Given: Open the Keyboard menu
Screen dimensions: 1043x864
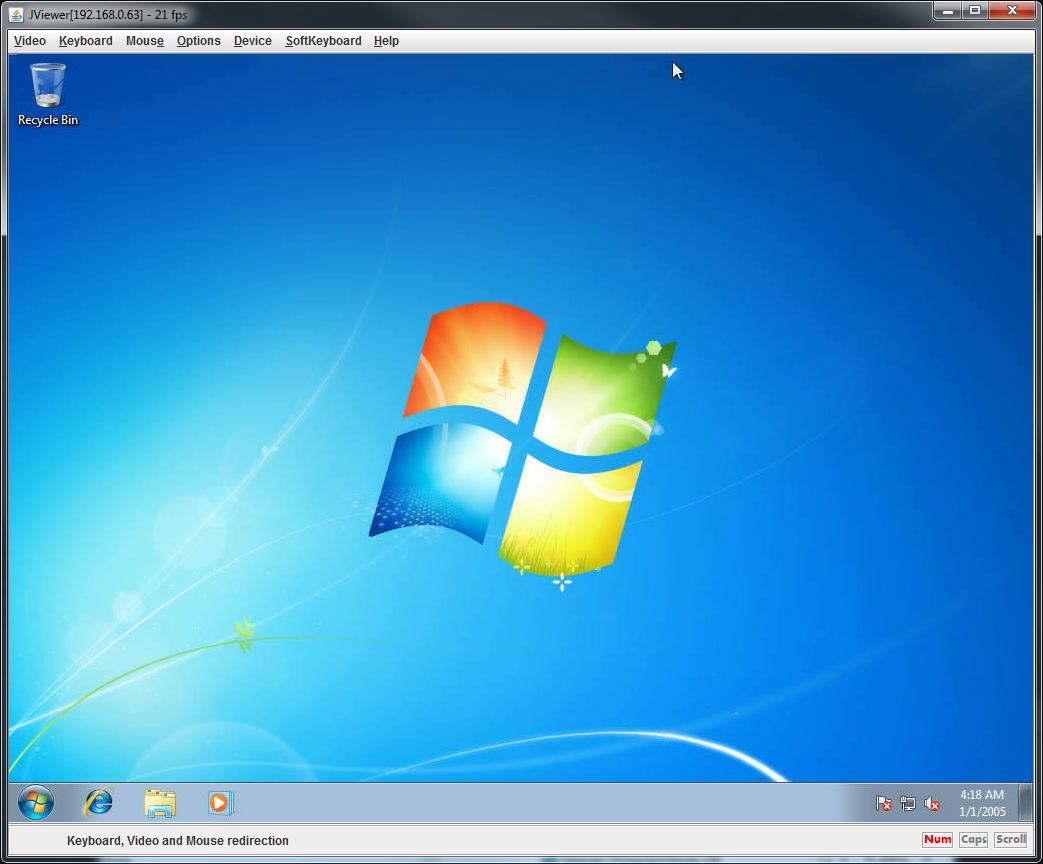Looking at the screenshot, I should click(85, 41).
